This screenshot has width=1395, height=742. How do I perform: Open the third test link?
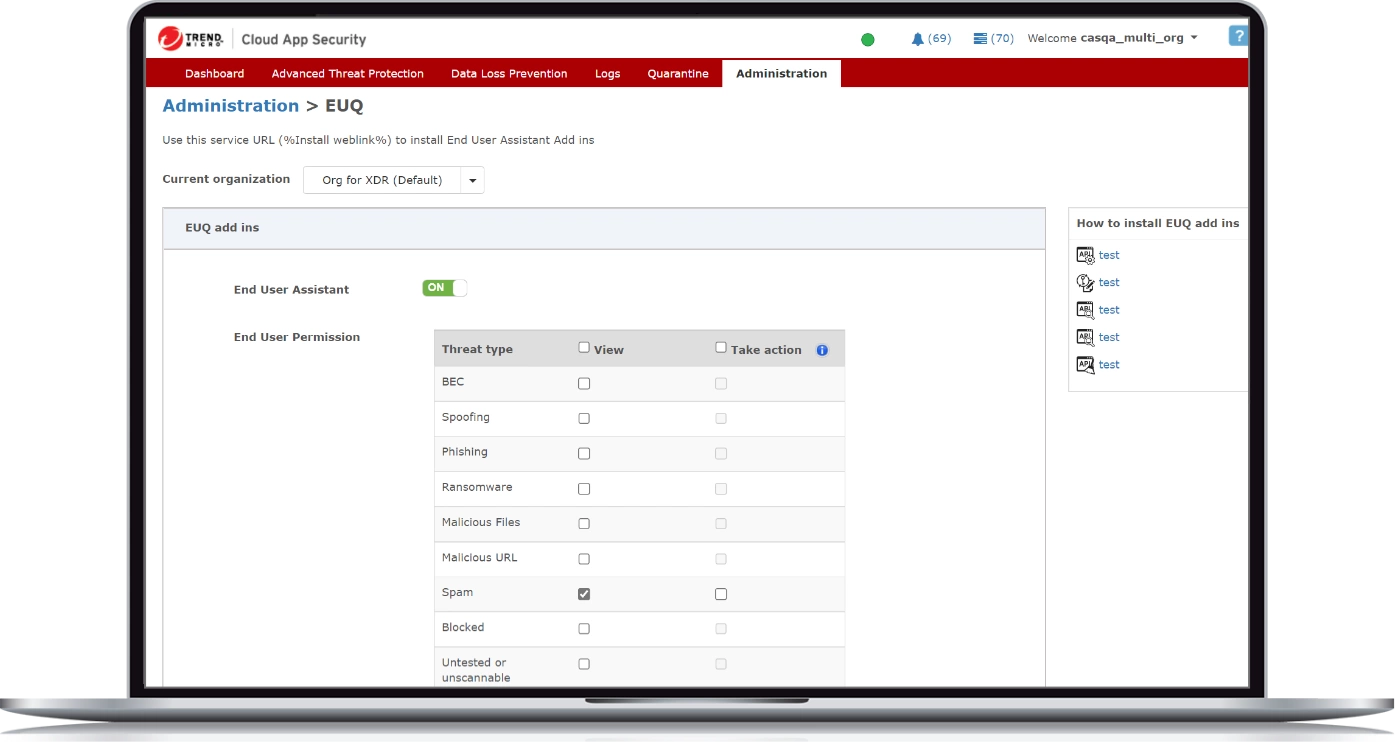(x=1109, y=310)
